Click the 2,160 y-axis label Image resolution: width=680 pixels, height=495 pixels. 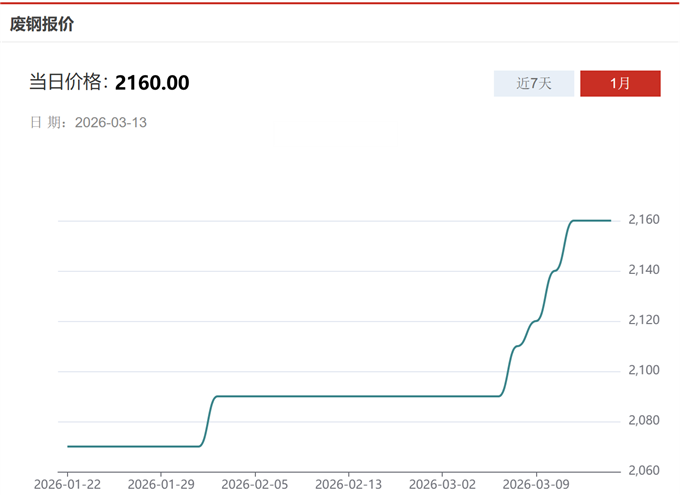[644, 220]
